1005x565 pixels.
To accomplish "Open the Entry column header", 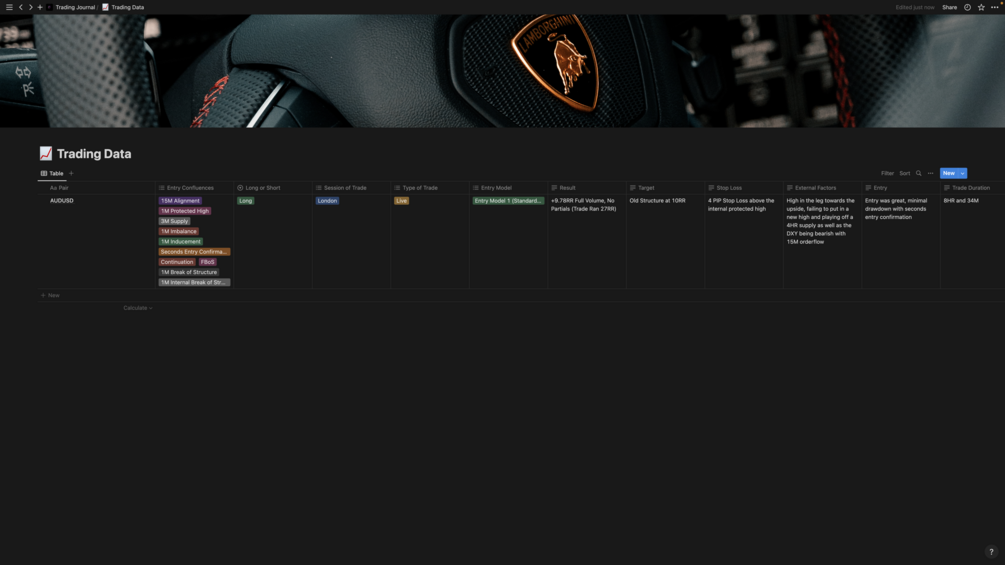I will click(901, 188).
